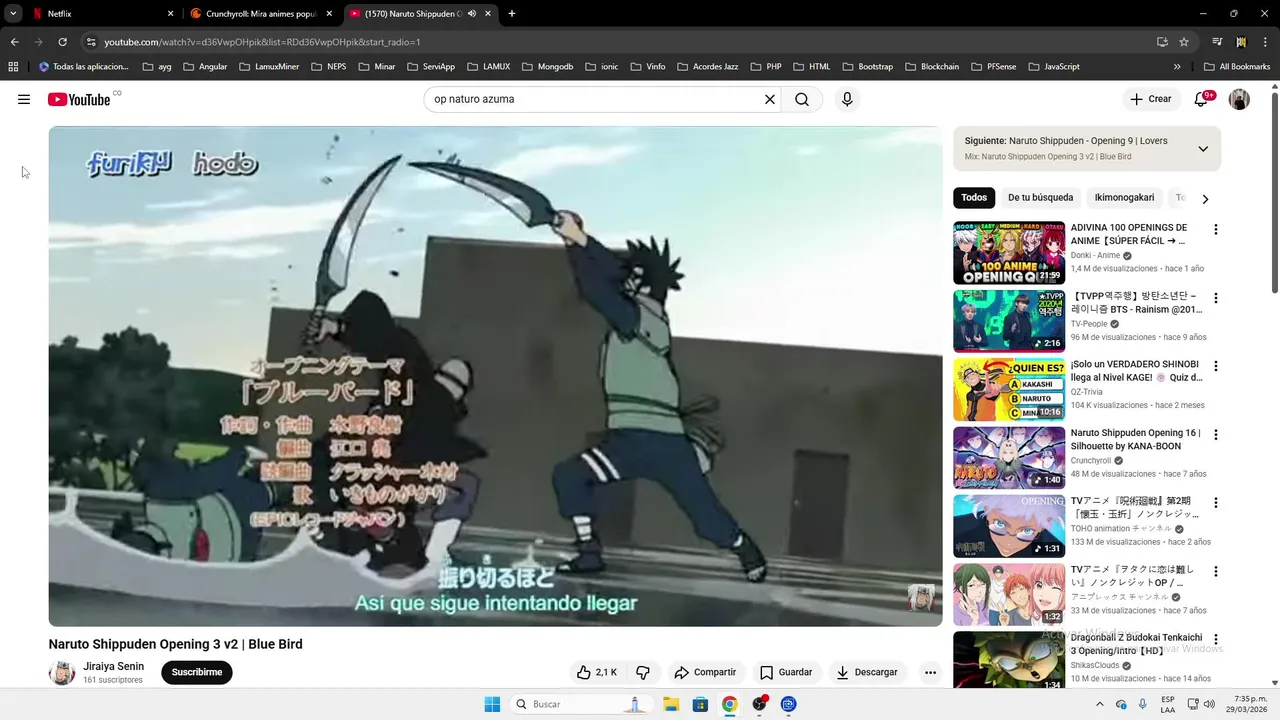Open the account avatar menu
This screenshot has height=720, width=1280.
pos(1239,99)
